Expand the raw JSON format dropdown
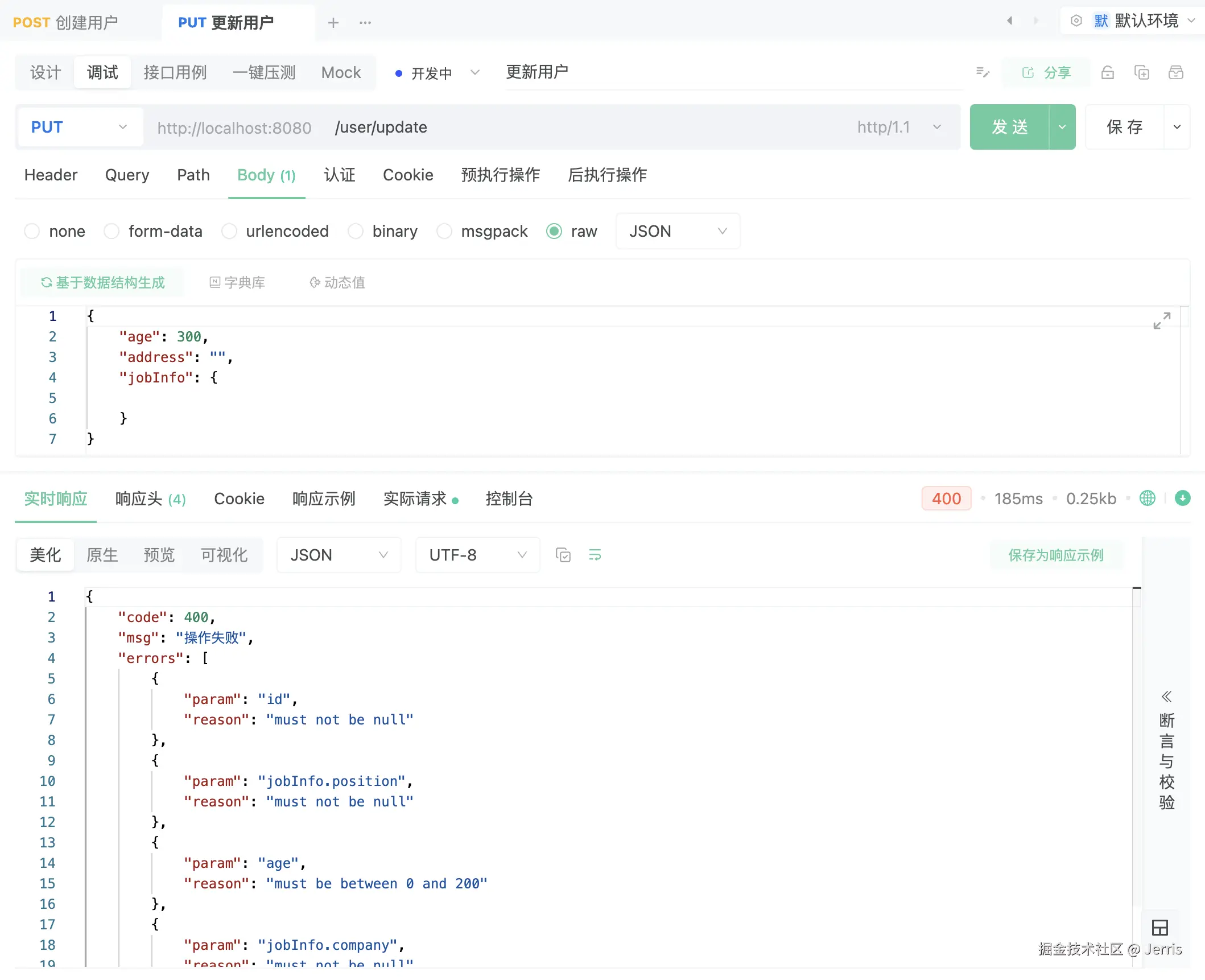Screen dimensions: 1205x980 (x=677, y=231)
